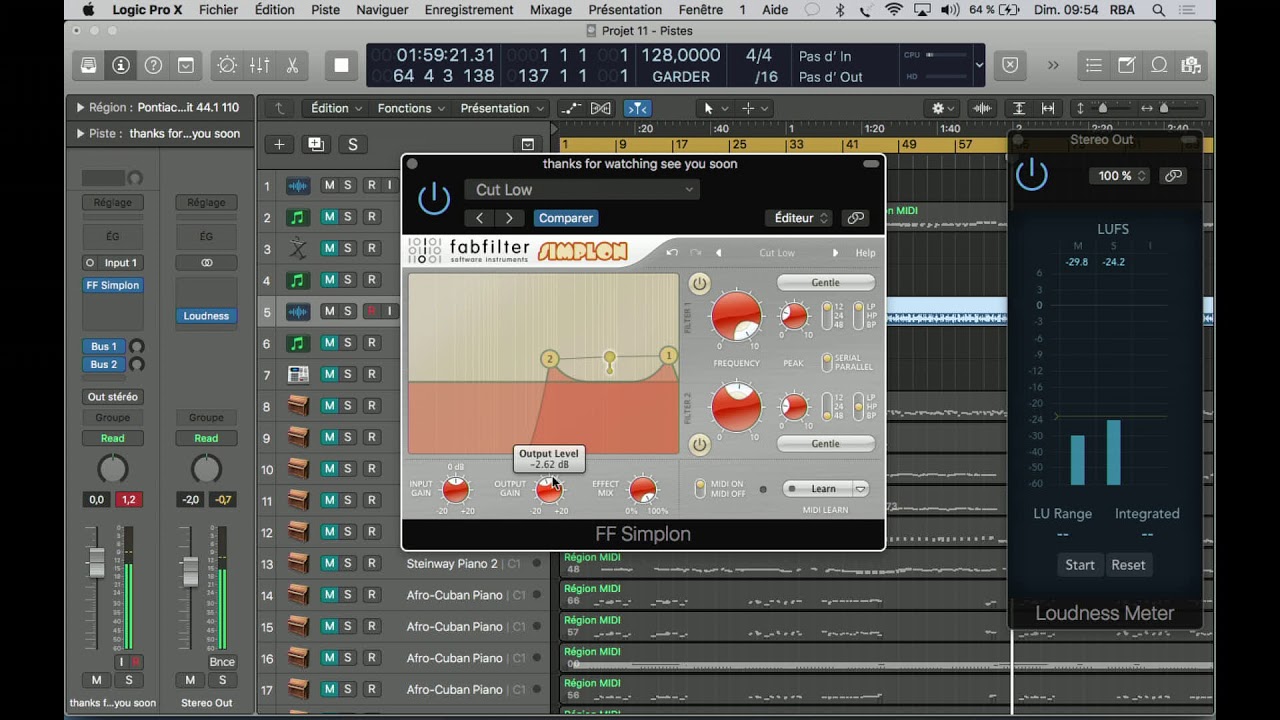Click the Bnce button on Stereo Out
Viewport: 1280px width, 720px height.
(x=222, y=662)
